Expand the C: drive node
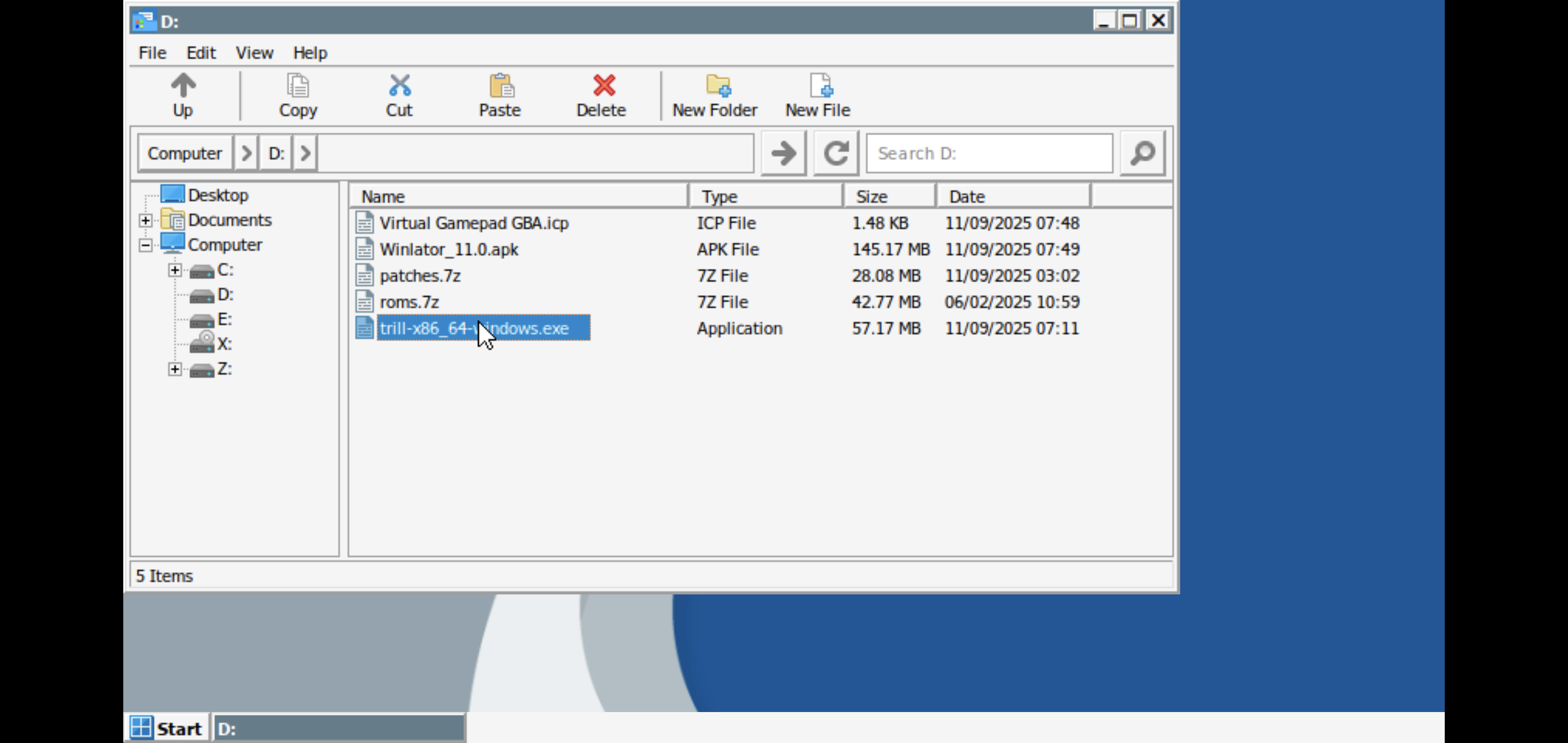Image resolution: width=1568 pixels, height=743 pixels. [175, 270]
